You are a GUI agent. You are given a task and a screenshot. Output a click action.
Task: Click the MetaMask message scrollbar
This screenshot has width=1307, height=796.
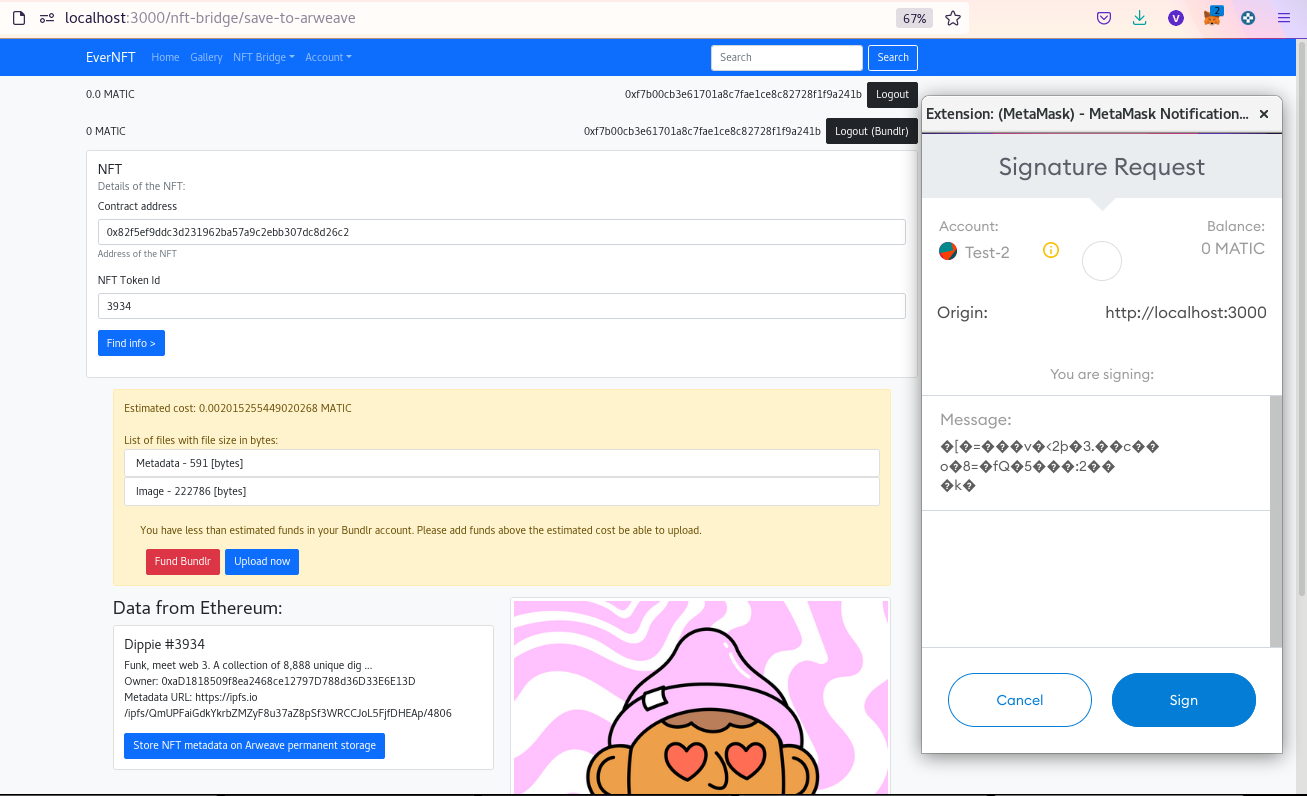1276,521
